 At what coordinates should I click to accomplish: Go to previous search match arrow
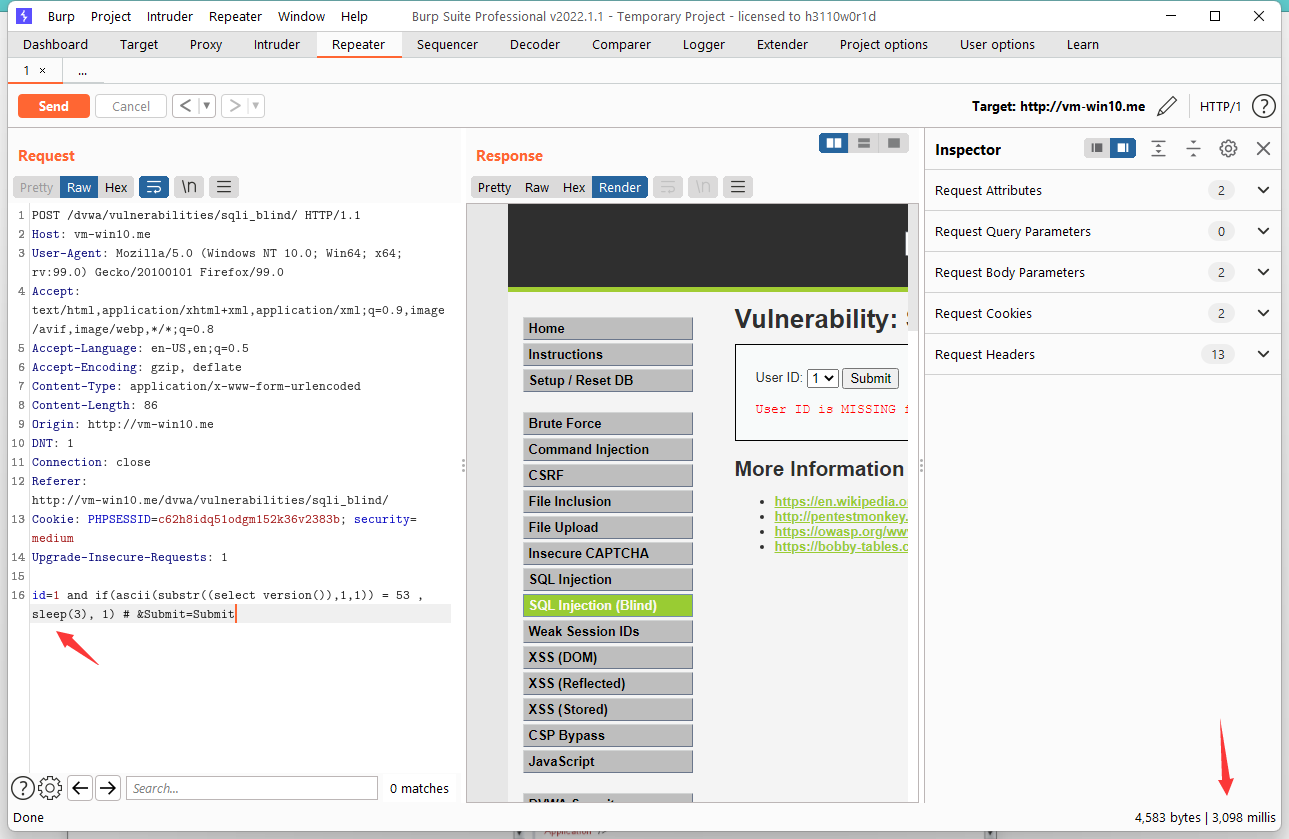(x=80, y=788)
